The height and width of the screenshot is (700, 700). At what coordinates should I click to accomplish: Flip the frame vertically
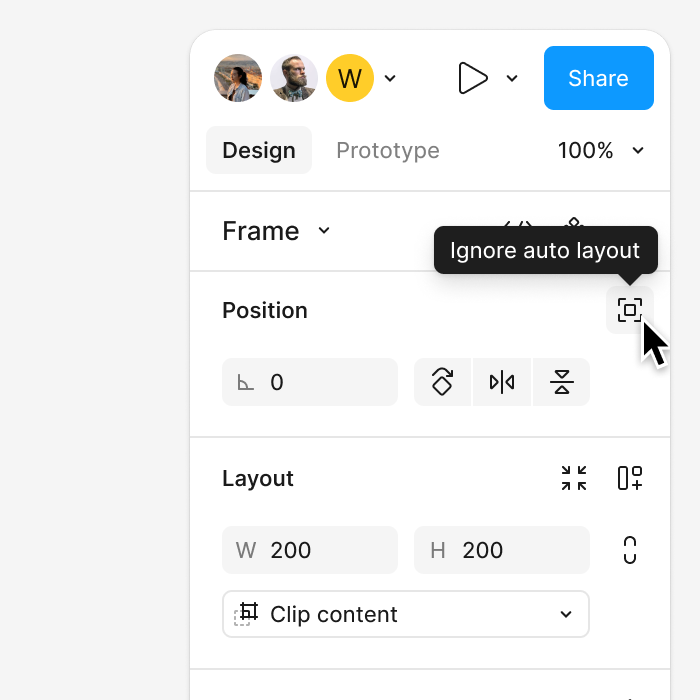(562, 382)
